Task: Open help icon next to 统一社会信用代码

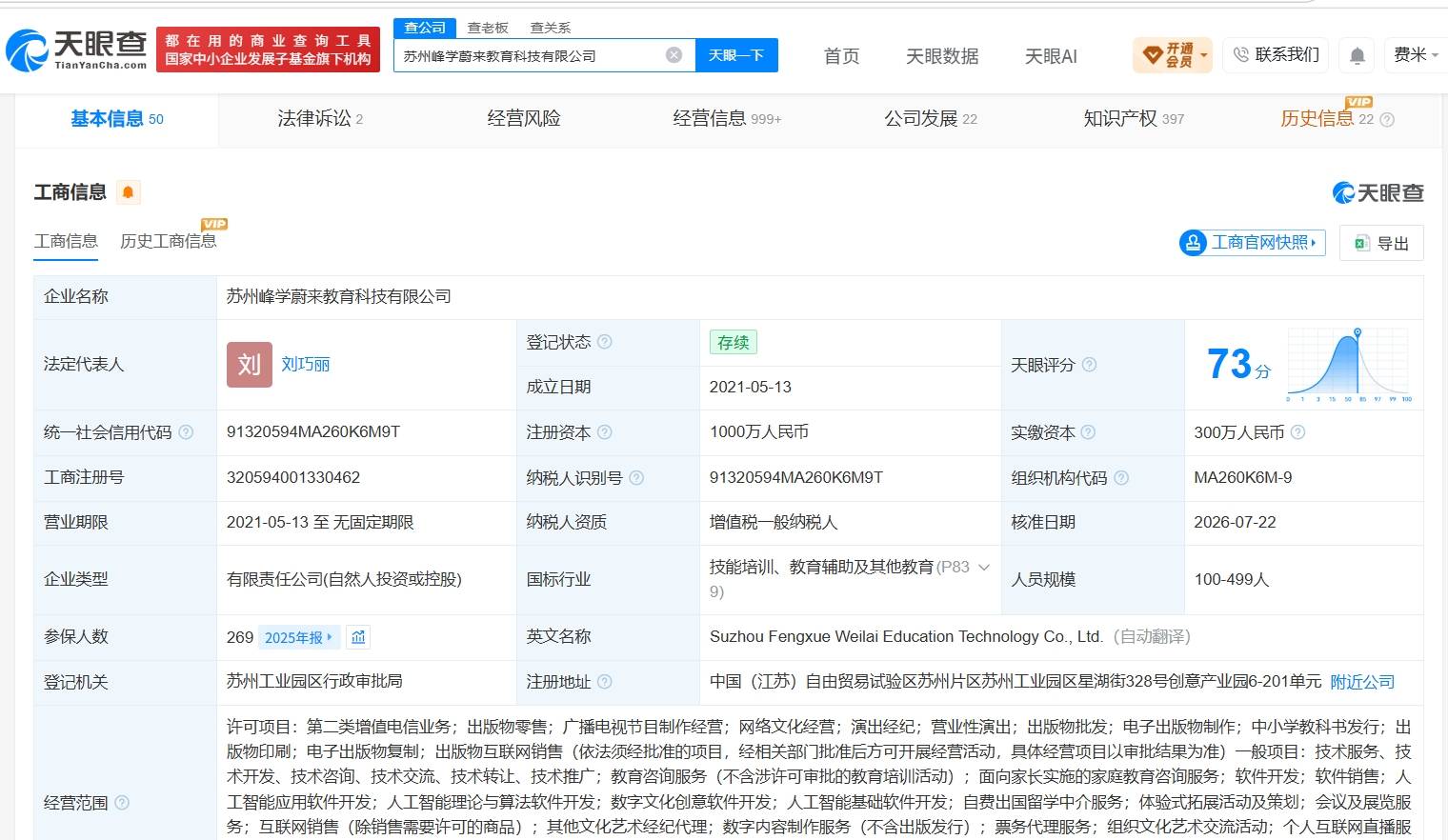Action: [x=186, y=432]
